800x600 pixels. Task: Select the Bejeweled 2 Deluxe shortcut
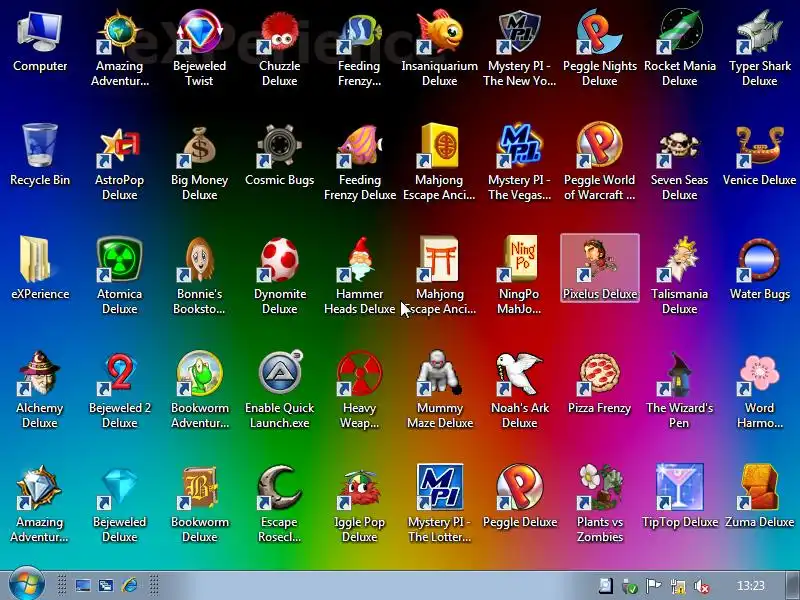[x=119, y=390]
